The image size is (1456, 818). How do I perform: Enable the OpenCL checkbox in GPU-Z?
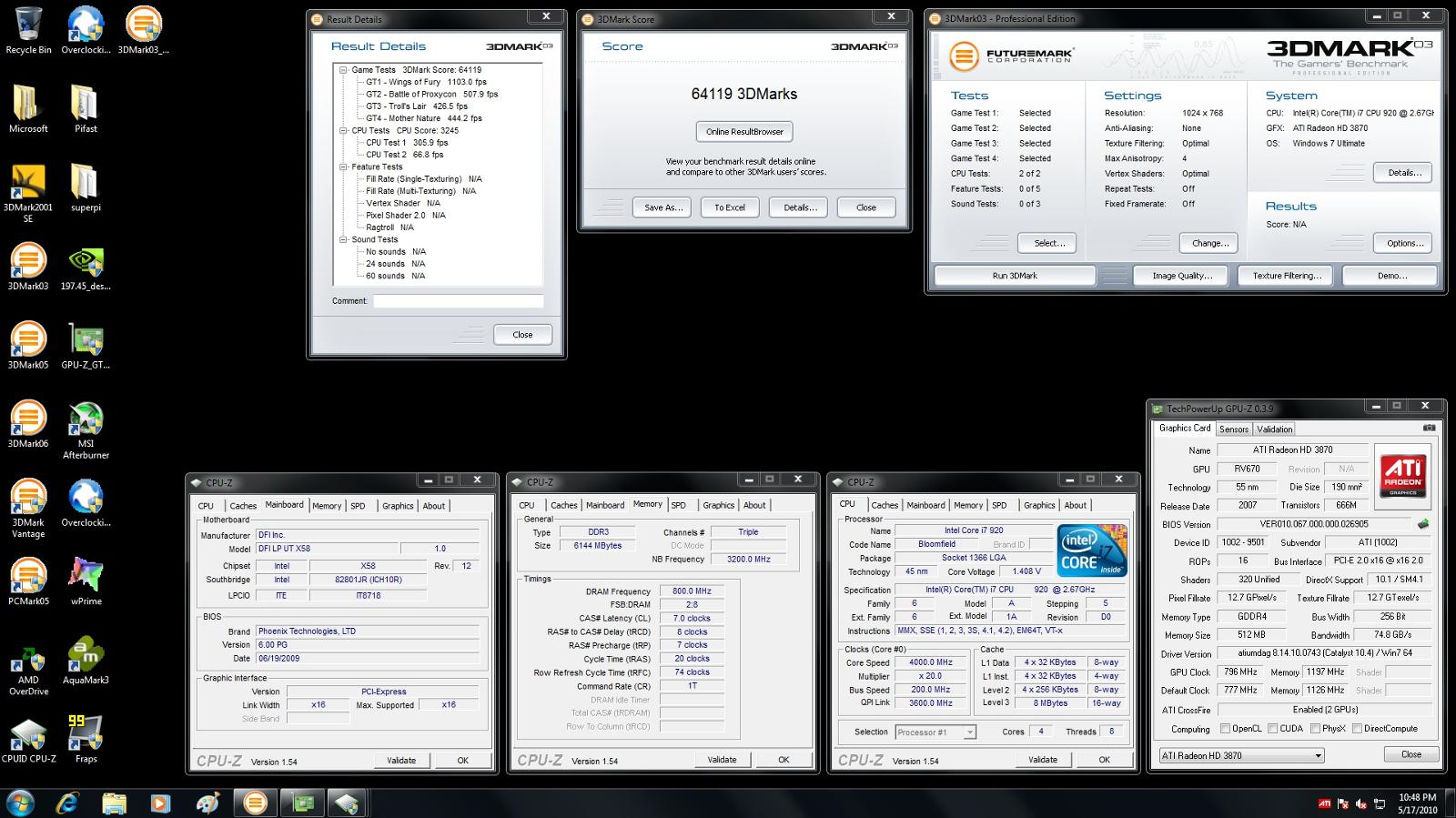coord(1226,728)
